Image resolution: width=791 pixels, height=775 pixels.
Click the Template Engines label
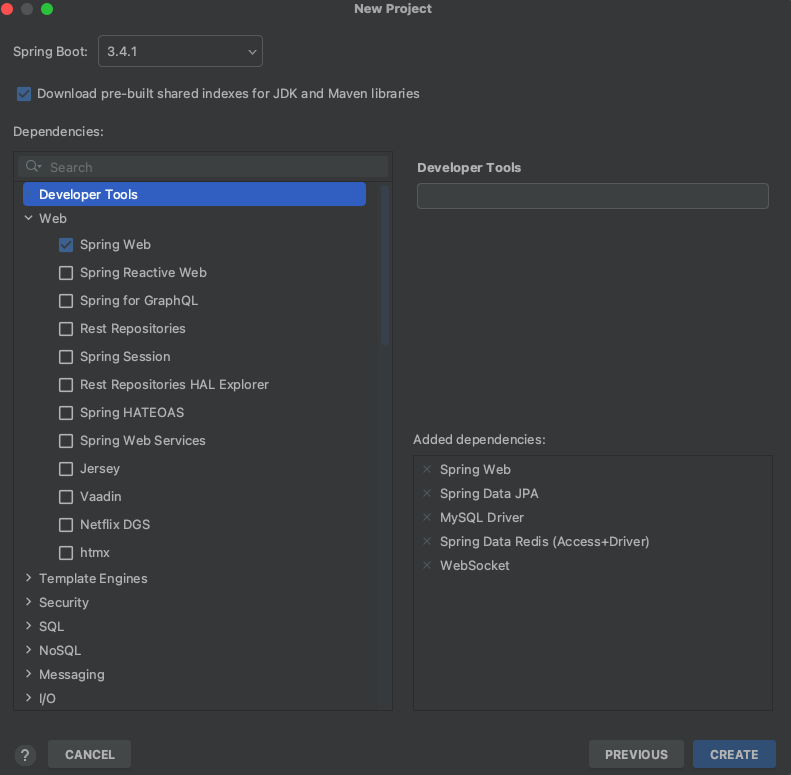pyautogui.click(x=93, y=578)
